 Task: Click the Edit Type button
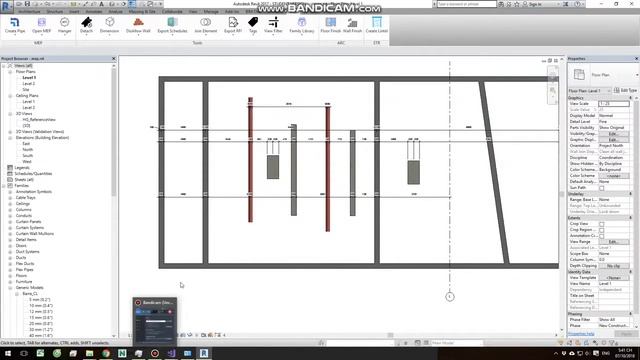[x=625, y=91]
